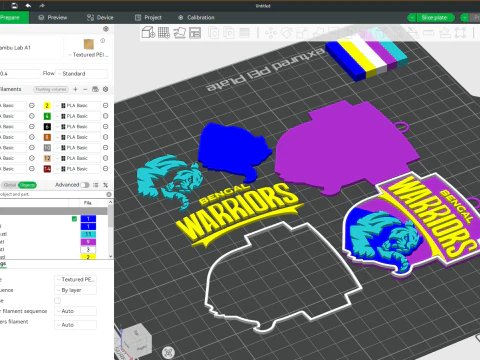The width and height of the screenshot is (480, 360).
Task: Click the Add model cube icon
Action: click(x=148, y=33)
